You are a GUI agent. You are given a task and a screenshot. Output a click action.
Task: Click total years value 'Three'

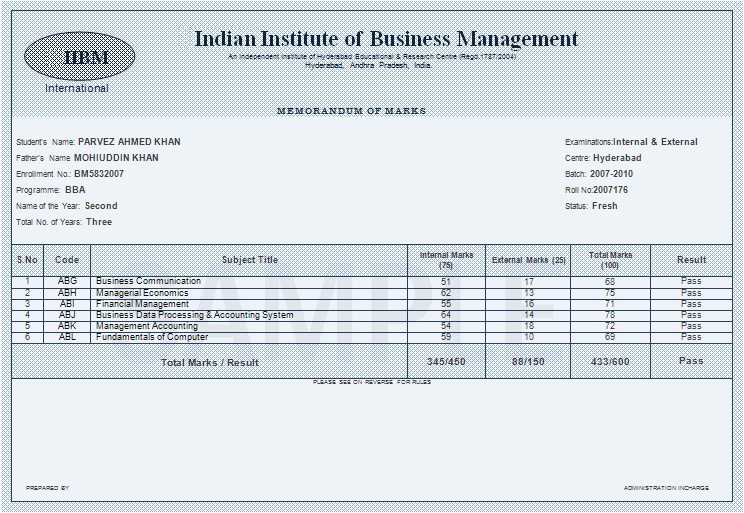coord(99,222)
